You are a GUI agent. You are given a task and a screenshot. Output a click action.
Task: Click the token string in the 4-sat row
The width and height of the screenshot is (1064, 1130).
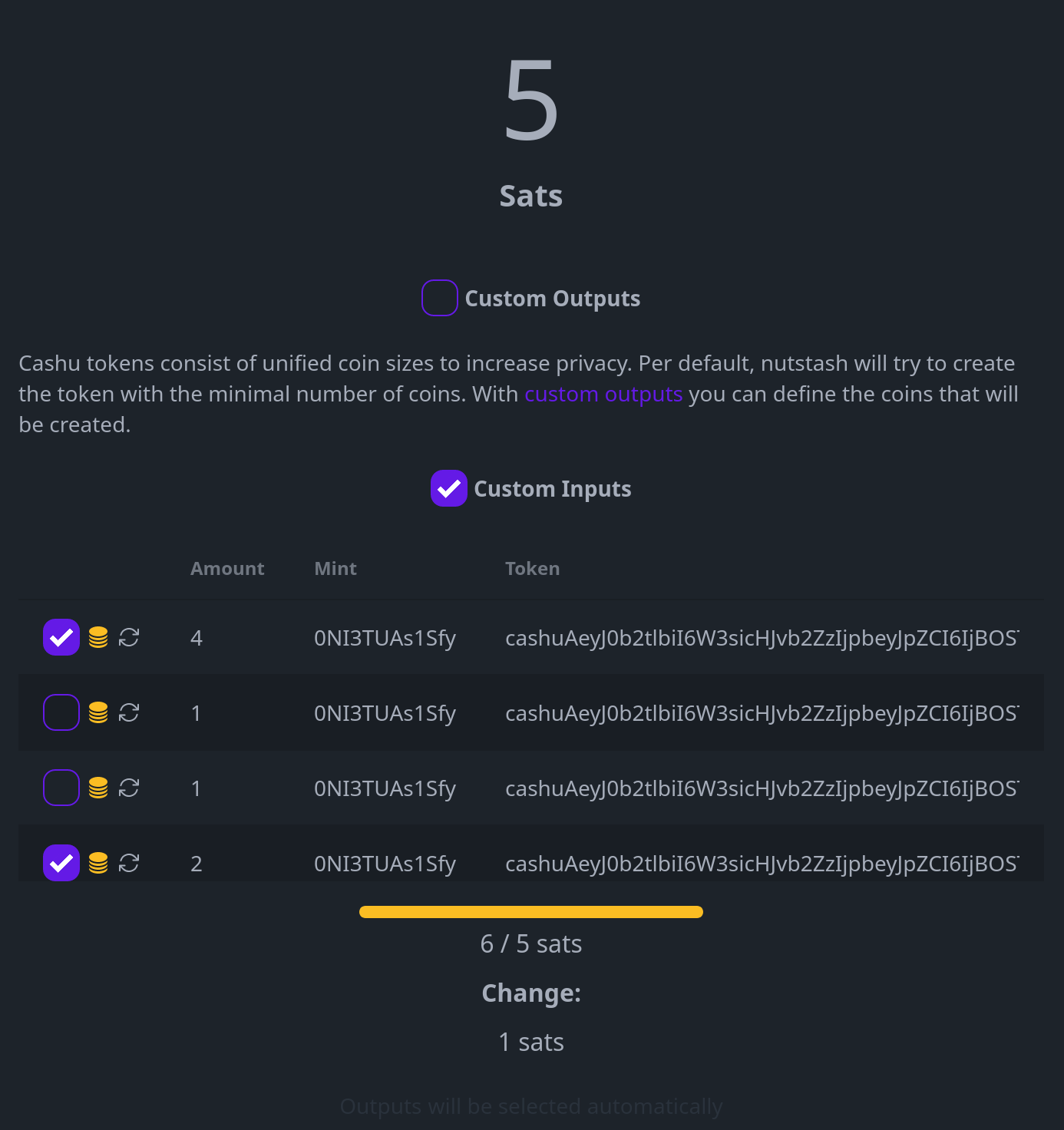[762, 638]
